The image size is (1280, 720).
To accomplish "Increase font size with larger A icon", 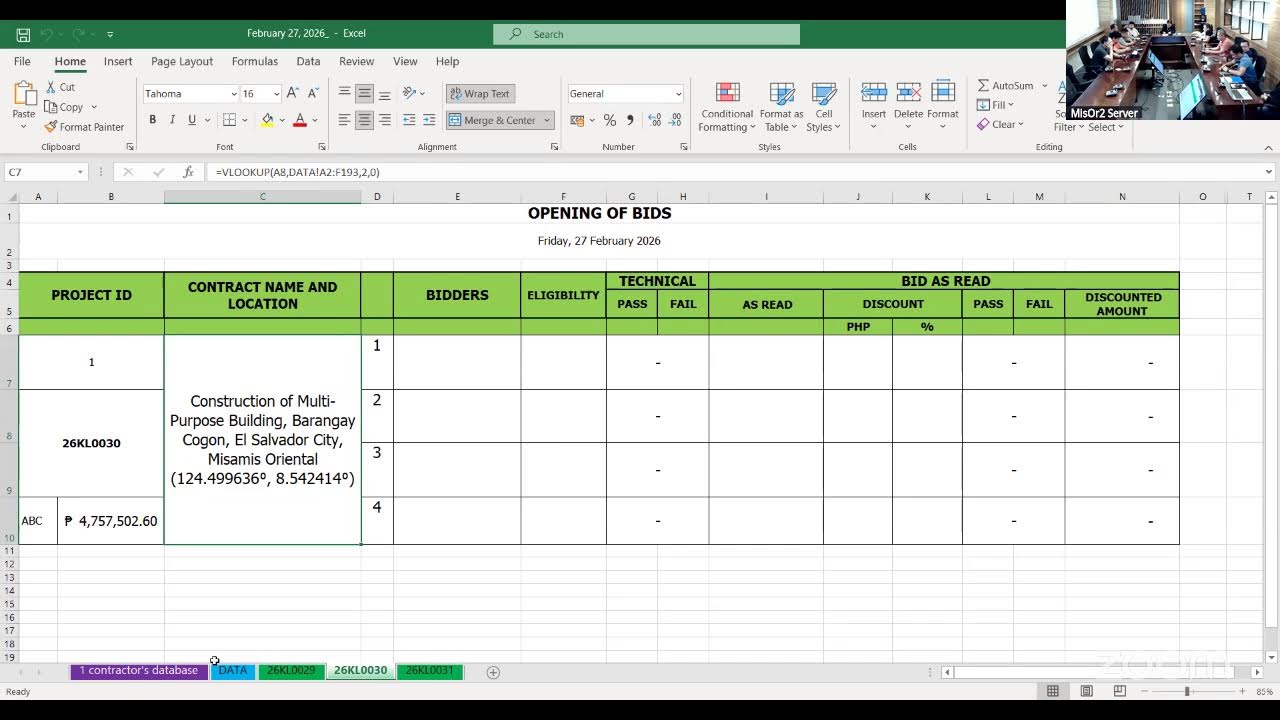I will tap(293, 93).
